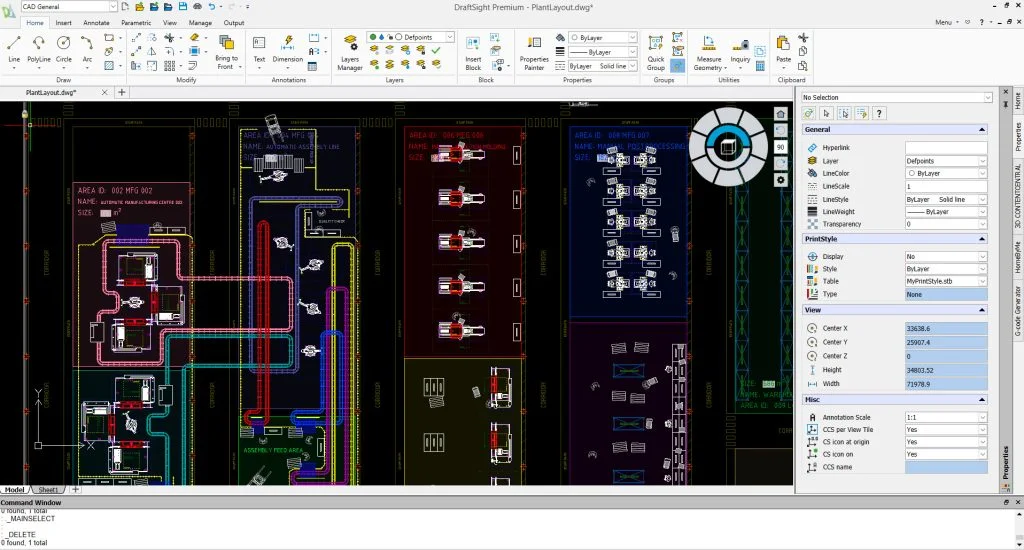
Task: Click the plus button beside PlantLayout.dwg tab
Action: [122, 92]
